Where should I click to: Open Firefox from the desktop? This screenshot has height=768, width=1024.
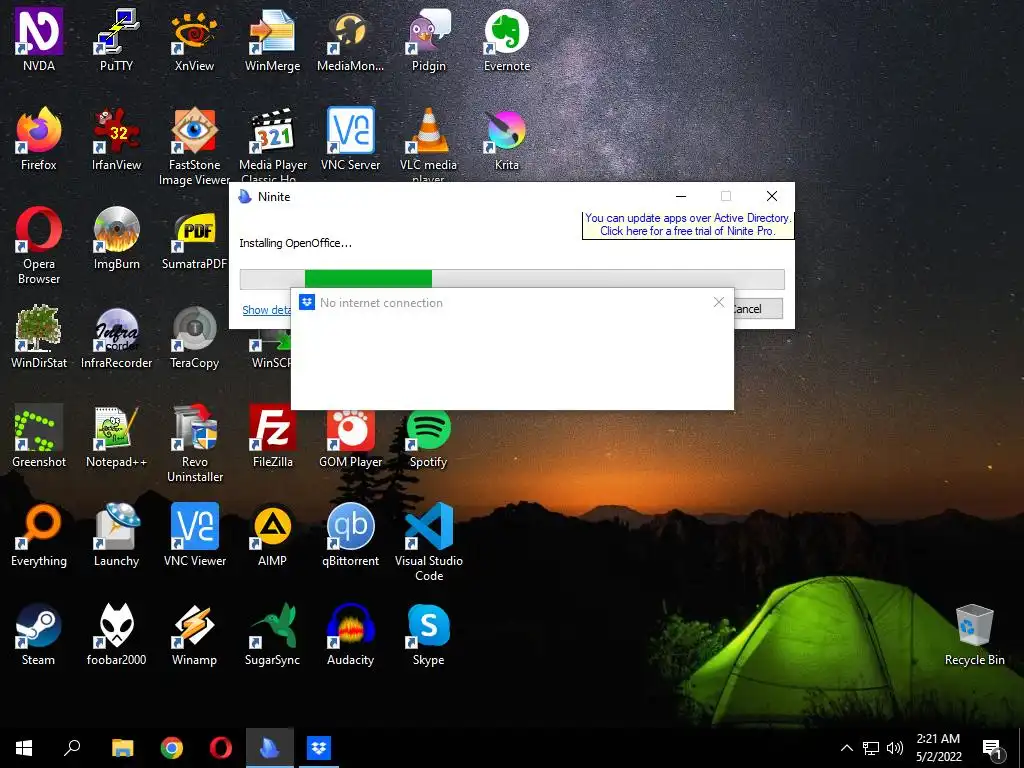tap(39, 138)
